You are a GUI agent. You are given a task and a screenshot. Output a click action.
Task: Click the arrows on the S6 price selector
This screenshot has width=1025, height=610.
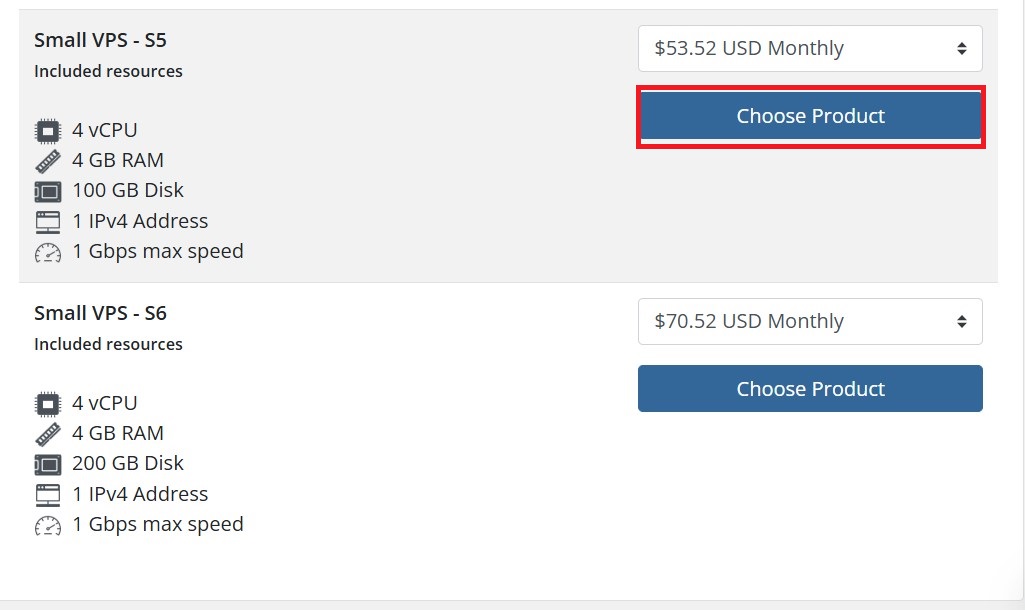(962, 322)
